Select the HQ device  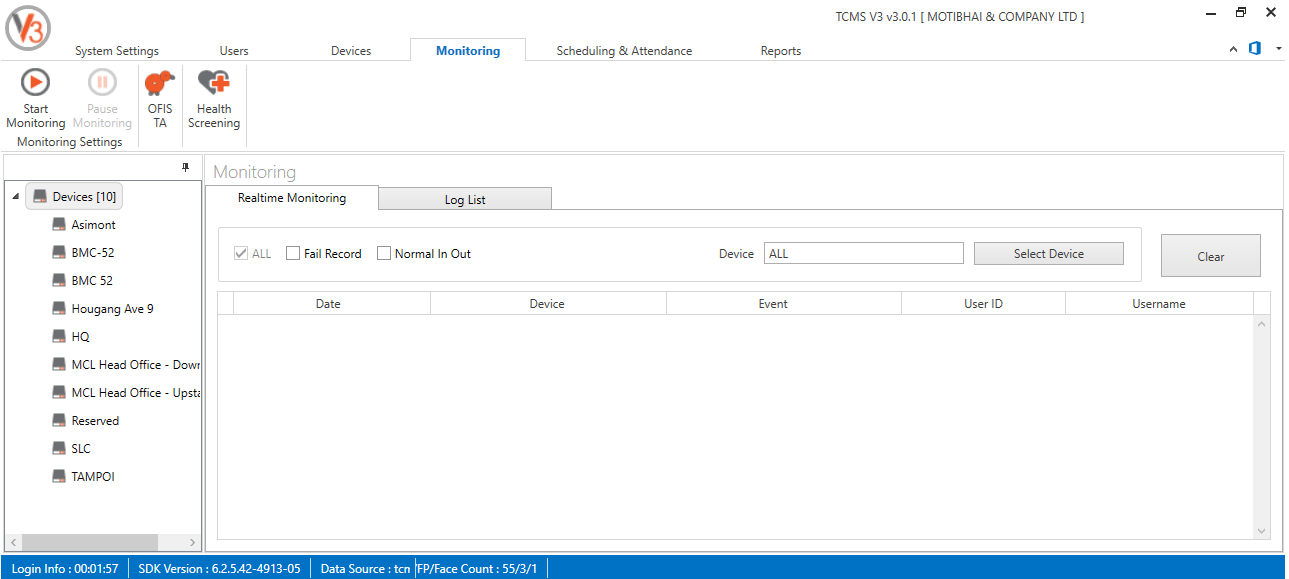(81, 337)
